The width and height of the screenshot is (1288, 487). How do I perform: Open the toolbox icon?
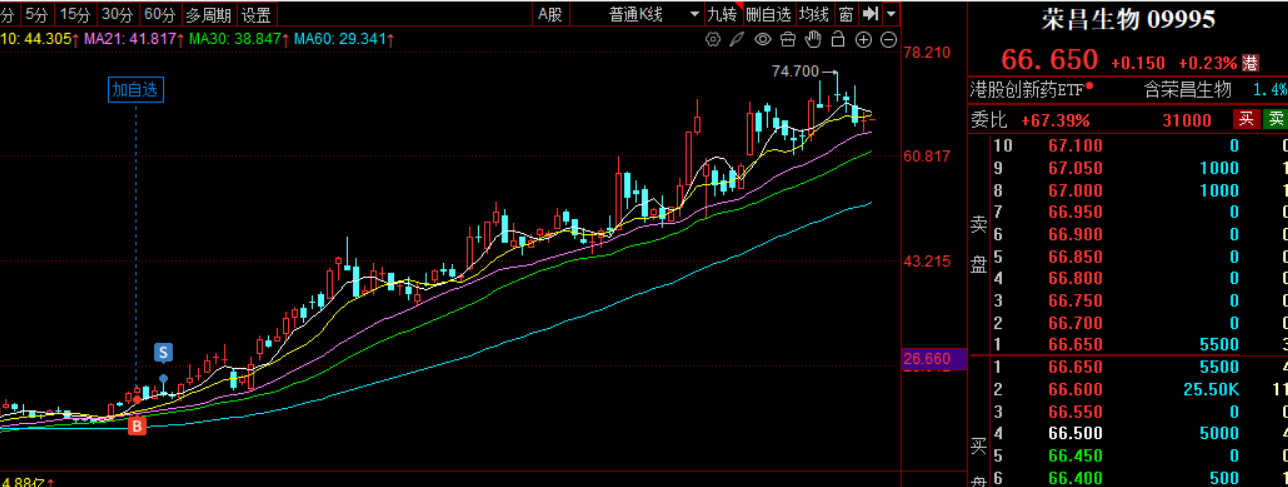click(788, 39)
